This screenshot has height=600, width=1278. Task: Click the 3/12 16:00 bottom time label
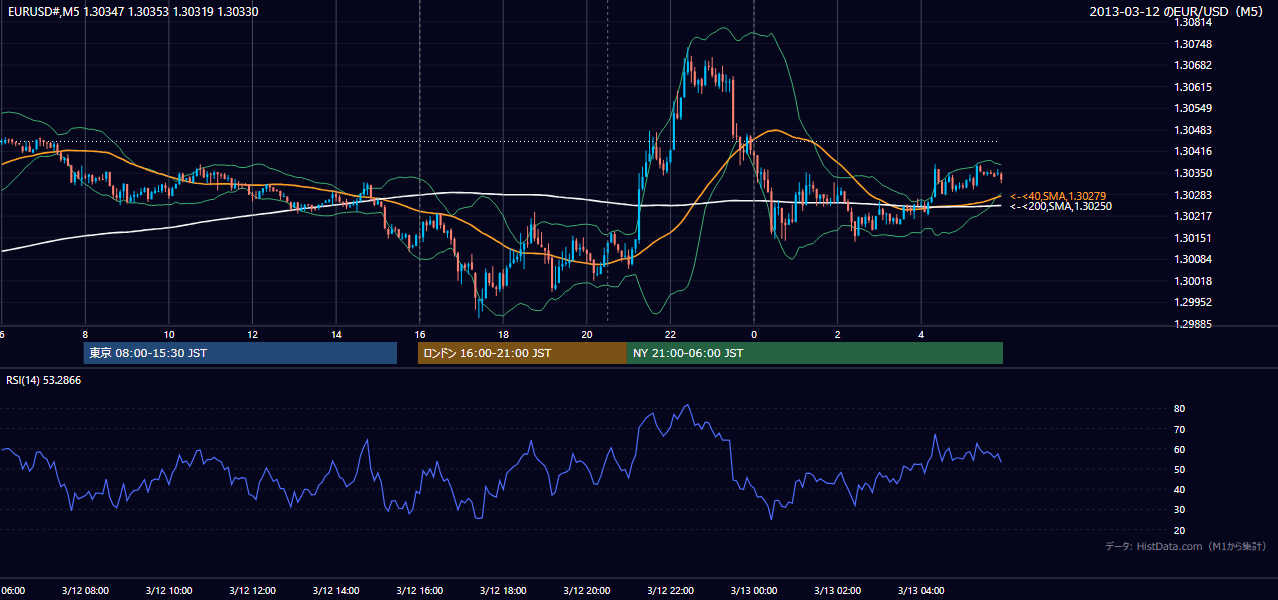[420, 590]
